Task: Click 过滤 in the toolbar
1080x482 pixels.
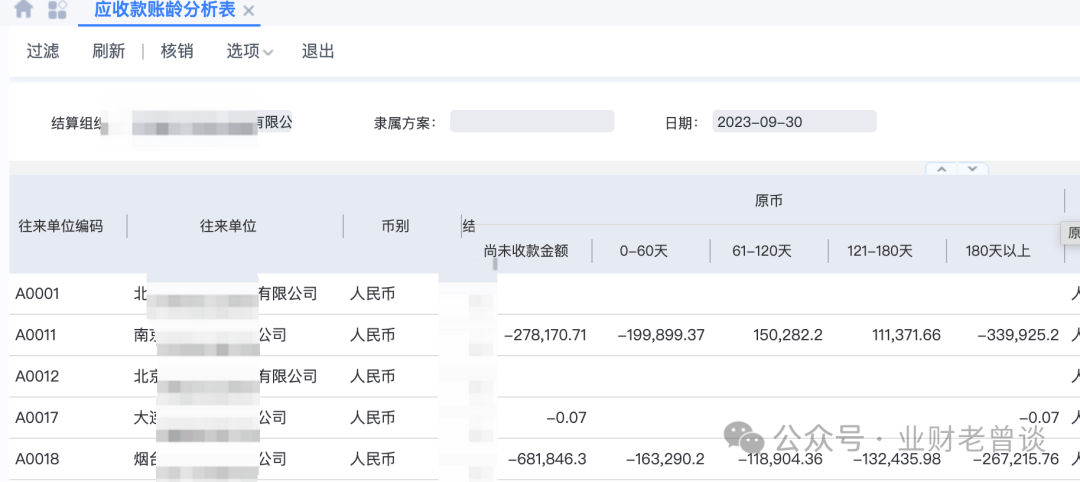Action: click(x=43, y=51)
